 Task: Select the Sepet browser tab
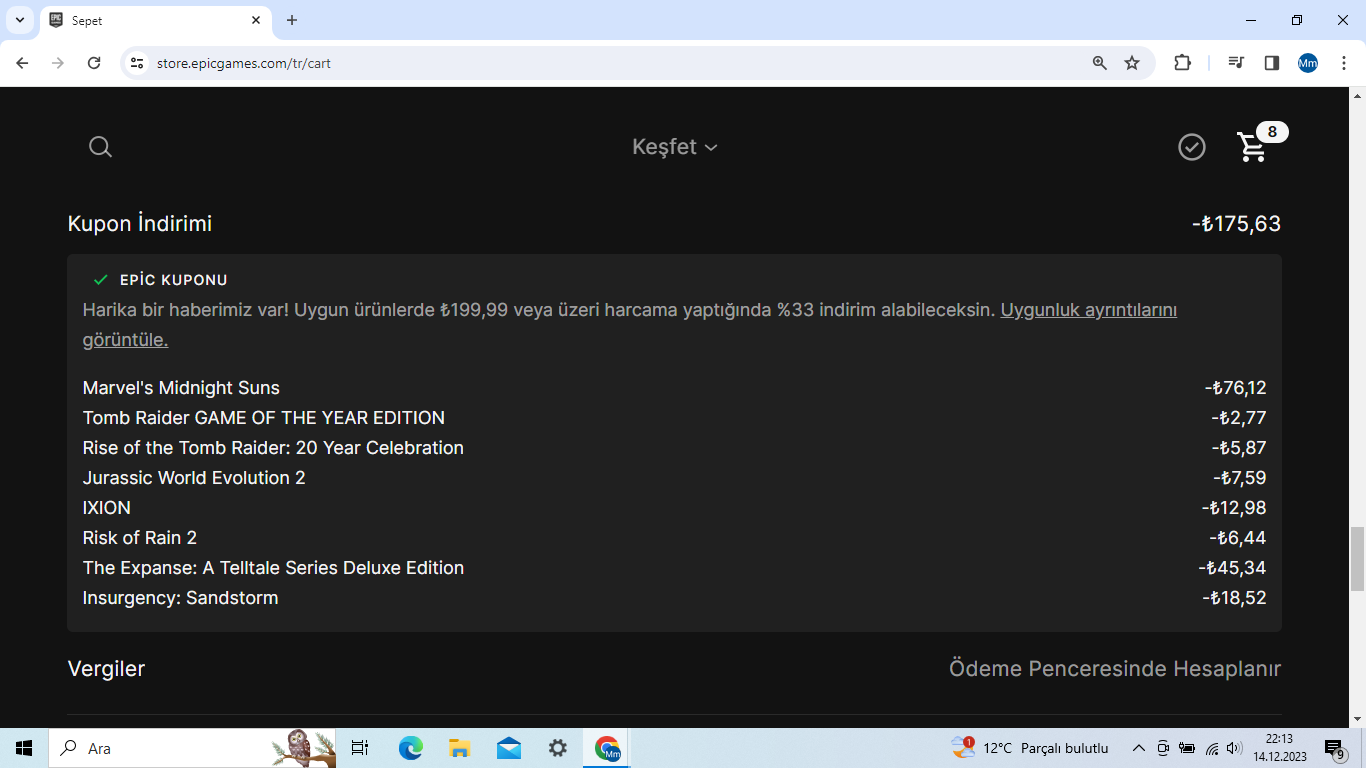click(x=155, y=20)
